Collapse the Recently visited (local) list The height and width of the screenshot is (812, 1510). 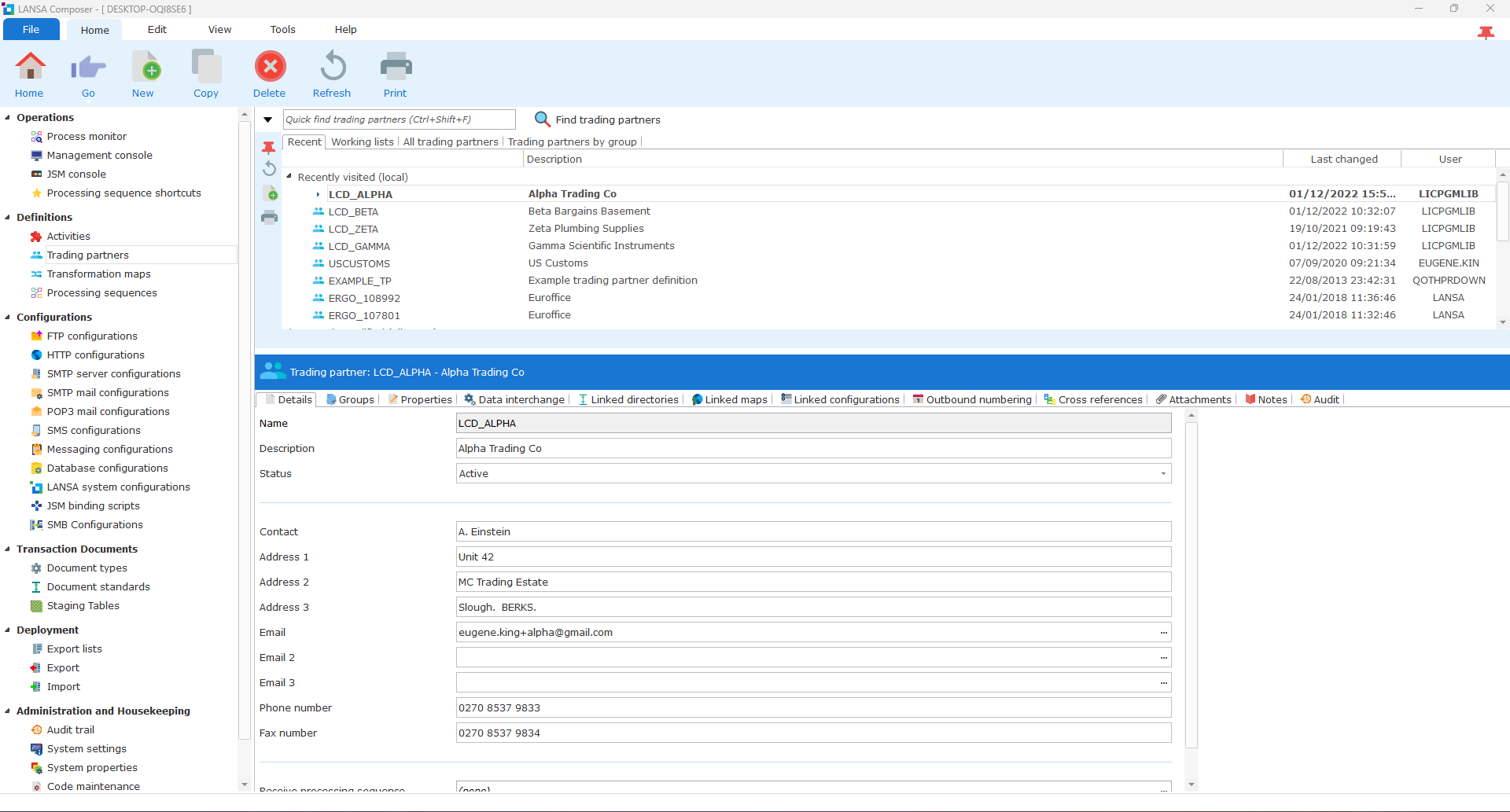tap(289, 177)
